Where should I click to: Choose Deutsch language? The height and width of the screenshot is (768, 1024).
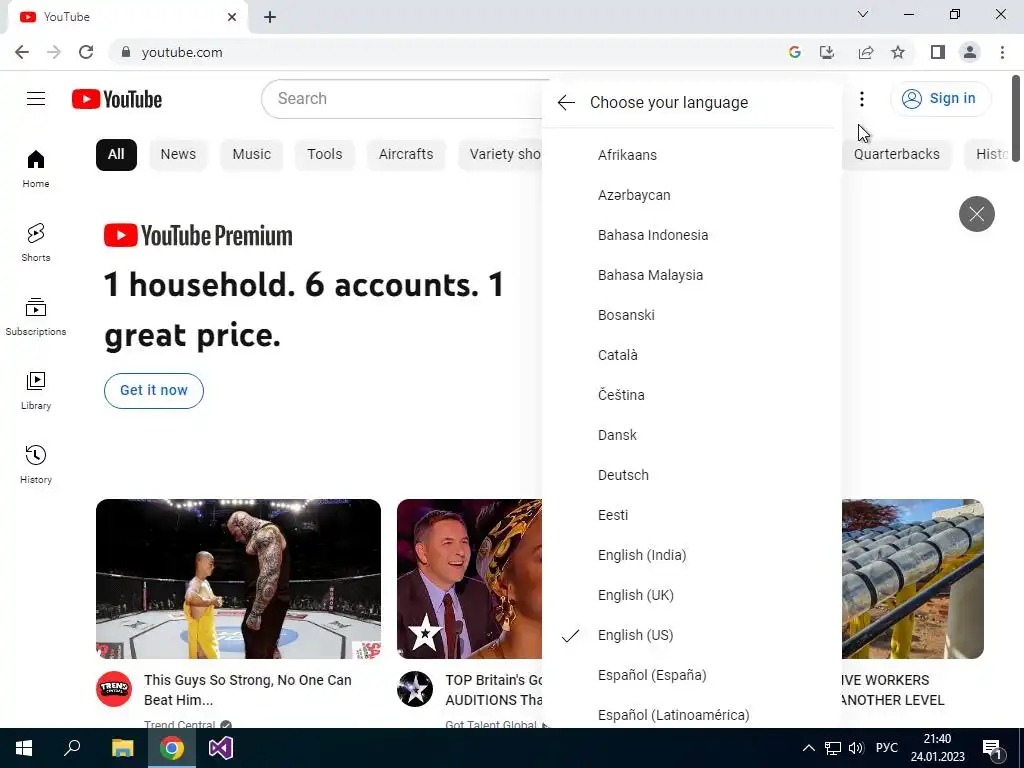pyautogui.click(x=692, y=475)
